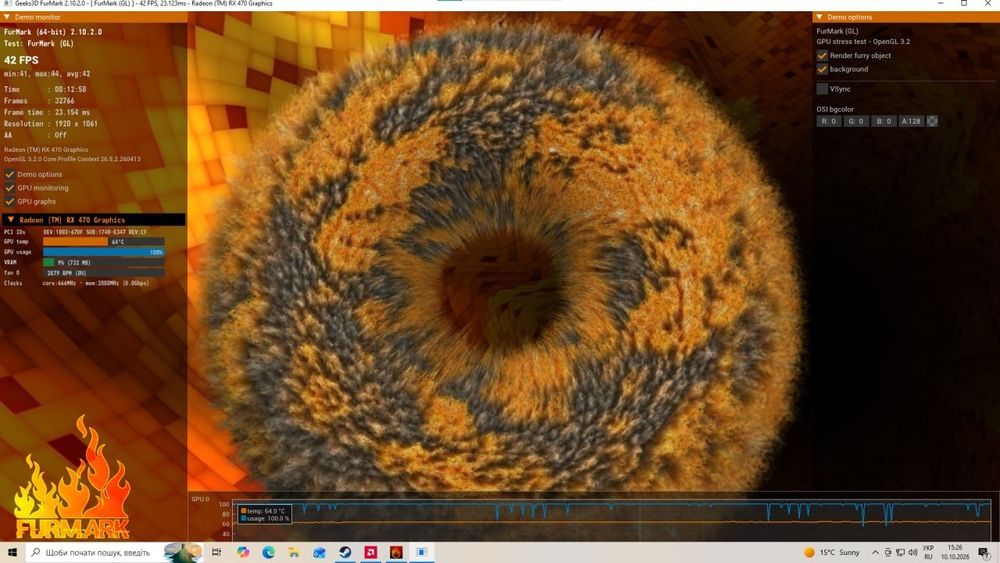
Task: Click the A:128 alpha field
Action: pyautogui.click(x=911, y=121)
